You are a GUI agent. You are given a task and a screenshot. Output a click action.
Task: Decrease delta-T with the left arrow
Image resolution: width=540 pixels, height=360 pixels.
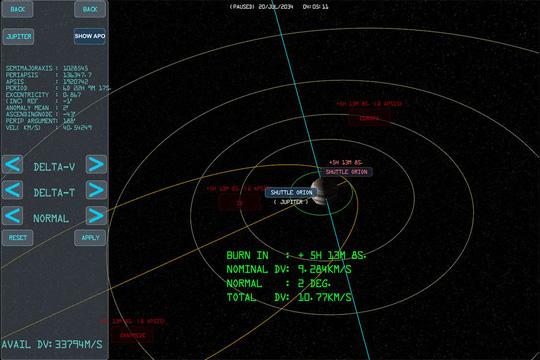tap(12, 190)
